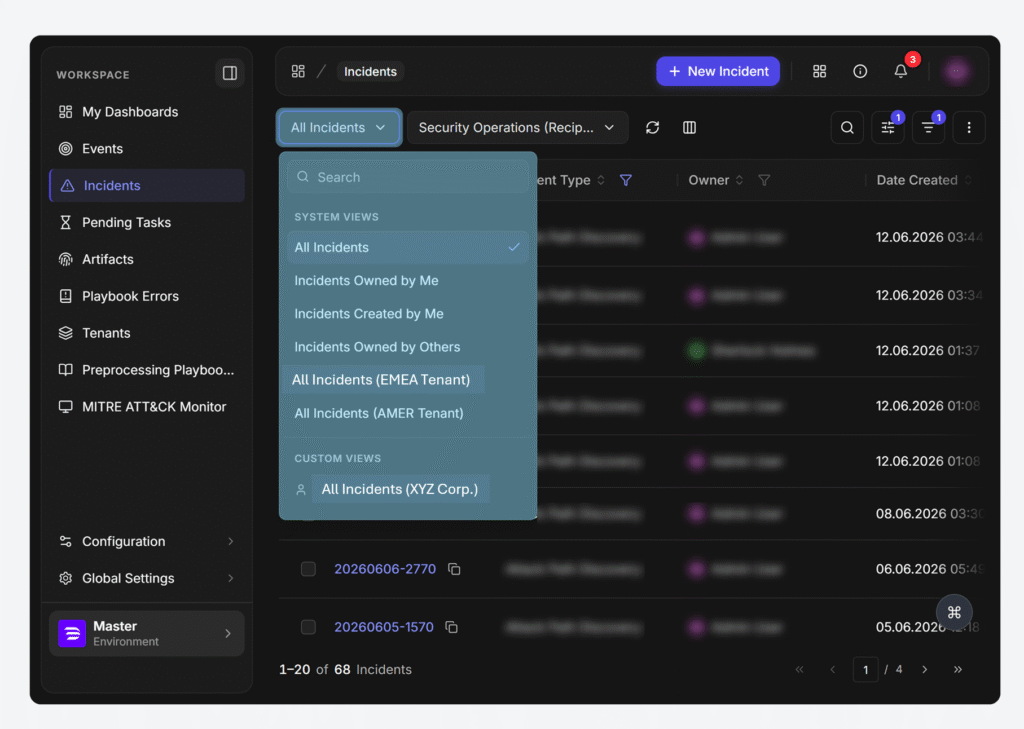Click filter icon on Owner column
Image resolution: width=1024 pixels, height=729 pixels.
pos(764,180)
